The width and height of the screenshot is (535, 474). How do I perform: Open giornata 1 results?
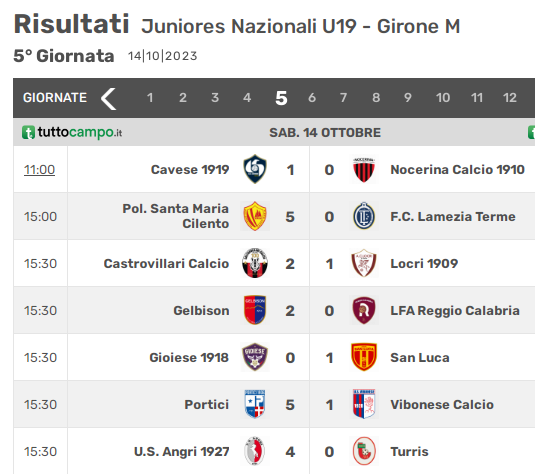click(x=150, y=98)
